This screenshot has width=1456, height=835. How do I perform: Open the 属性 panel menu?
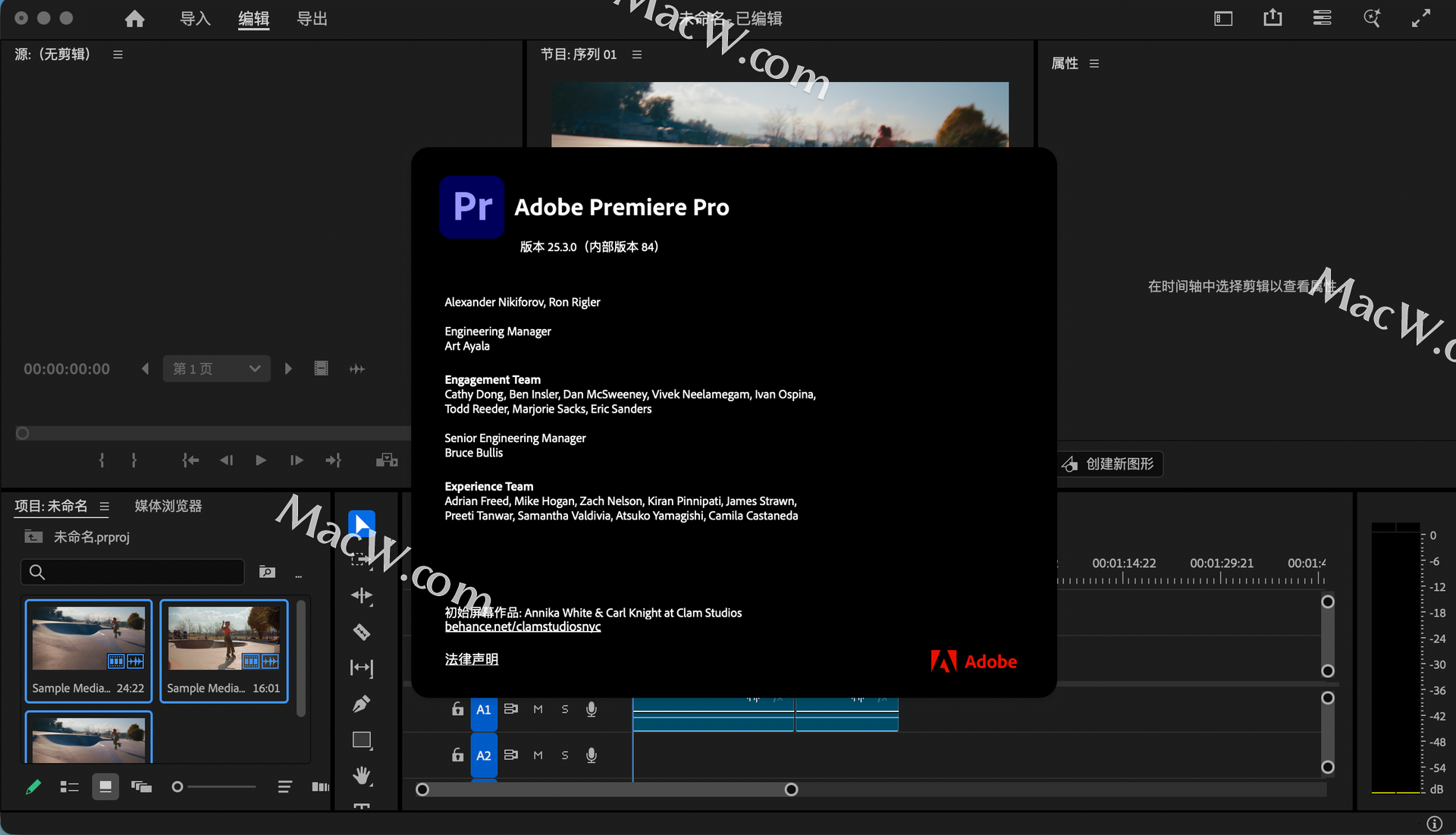1094,64
